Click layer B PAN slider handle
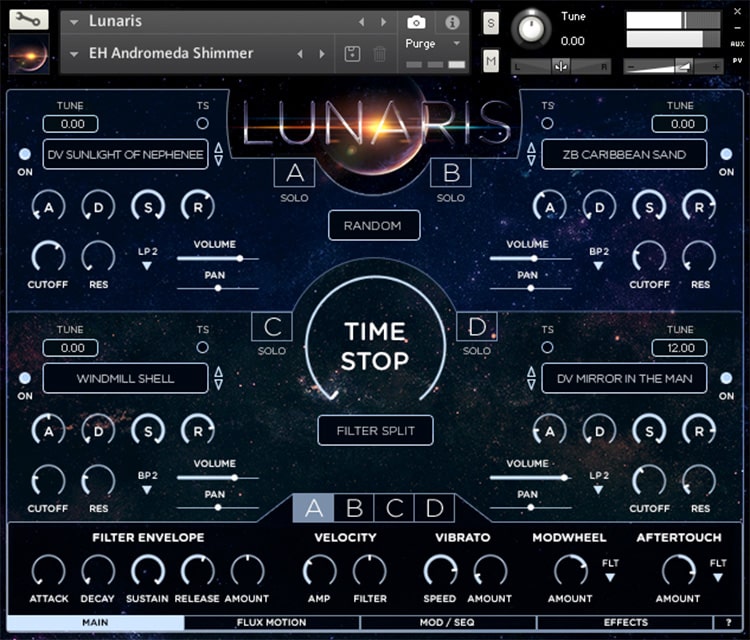The image size is (750, 640). (x=531, y=288)
